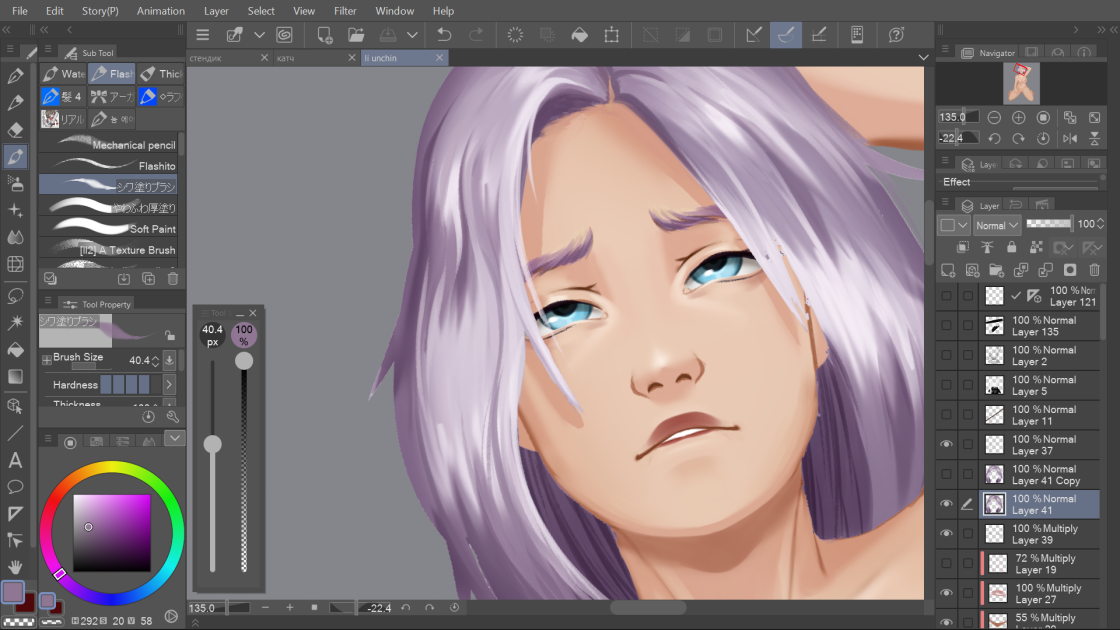Hide Layer 37 with eye icon

[946, 444]
